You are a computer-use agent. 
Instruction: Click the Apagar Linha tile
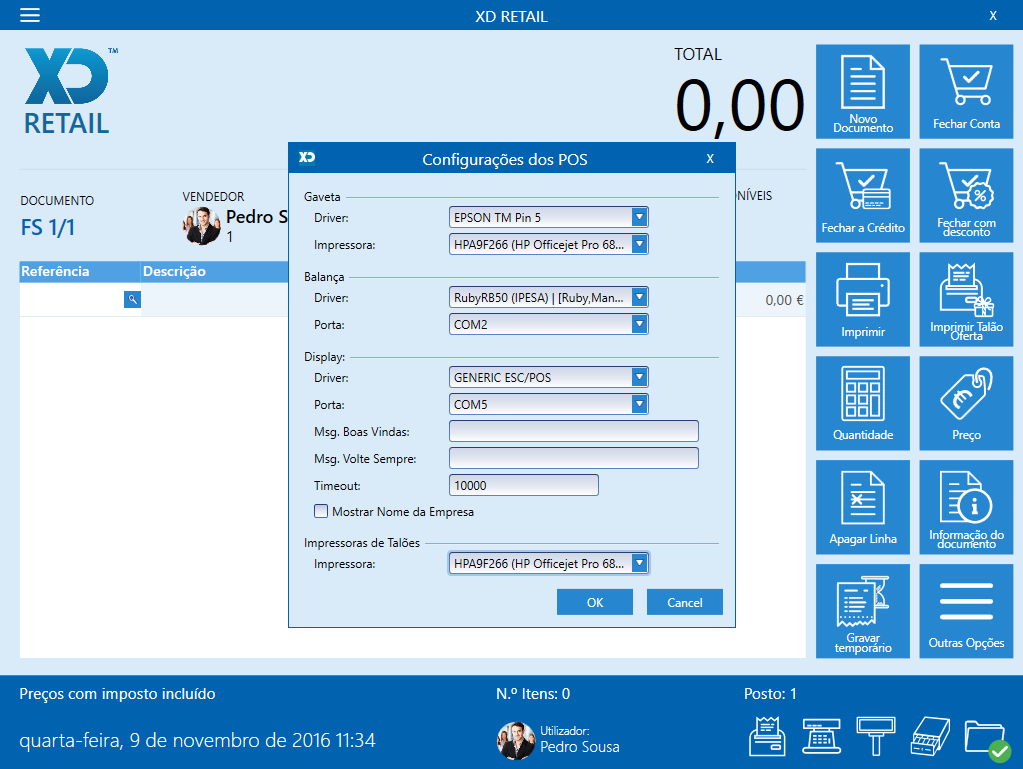(862, 507)
